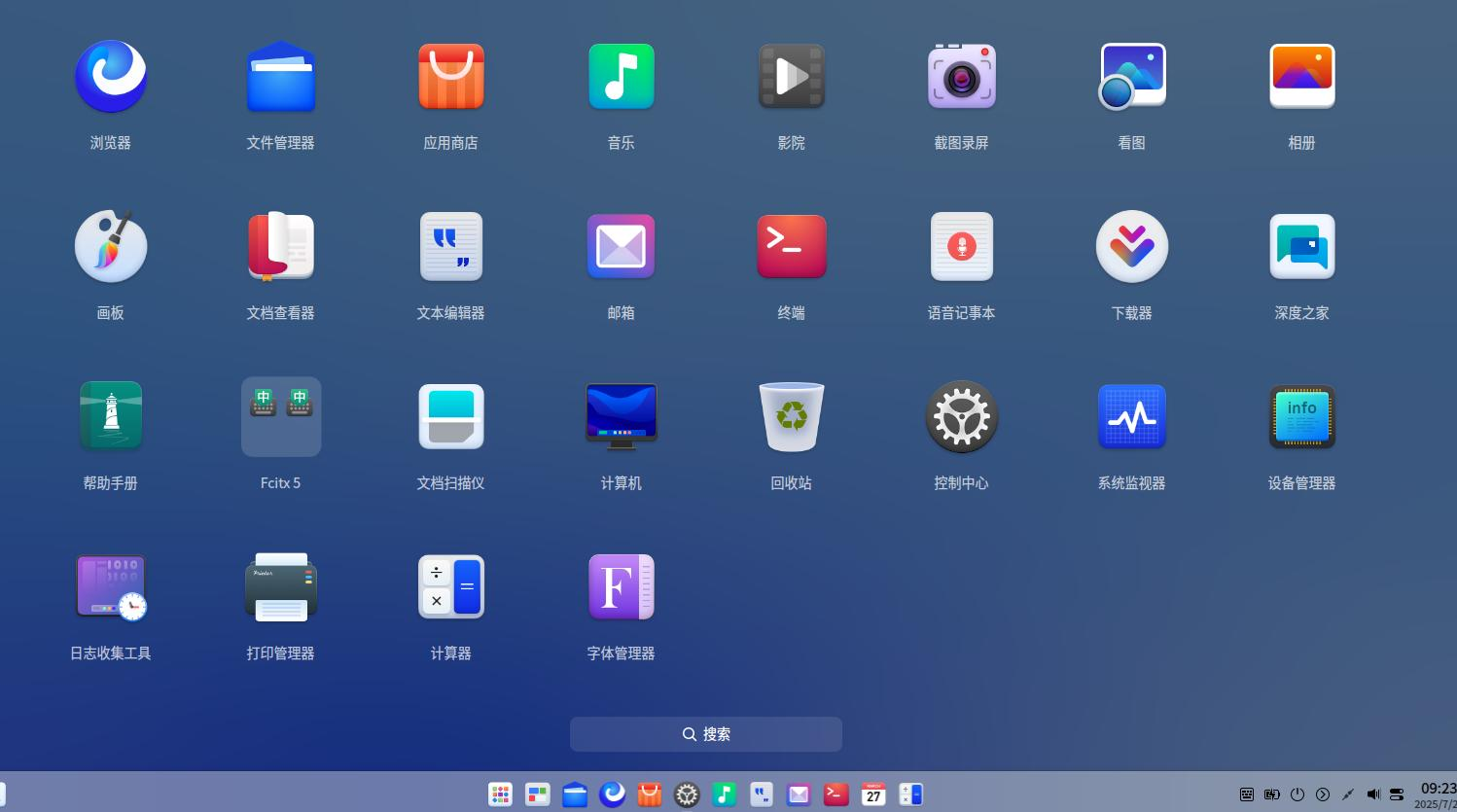Open the calendar icon in the dock
This screenshot has height=812, width=1457.
(873, 794)
